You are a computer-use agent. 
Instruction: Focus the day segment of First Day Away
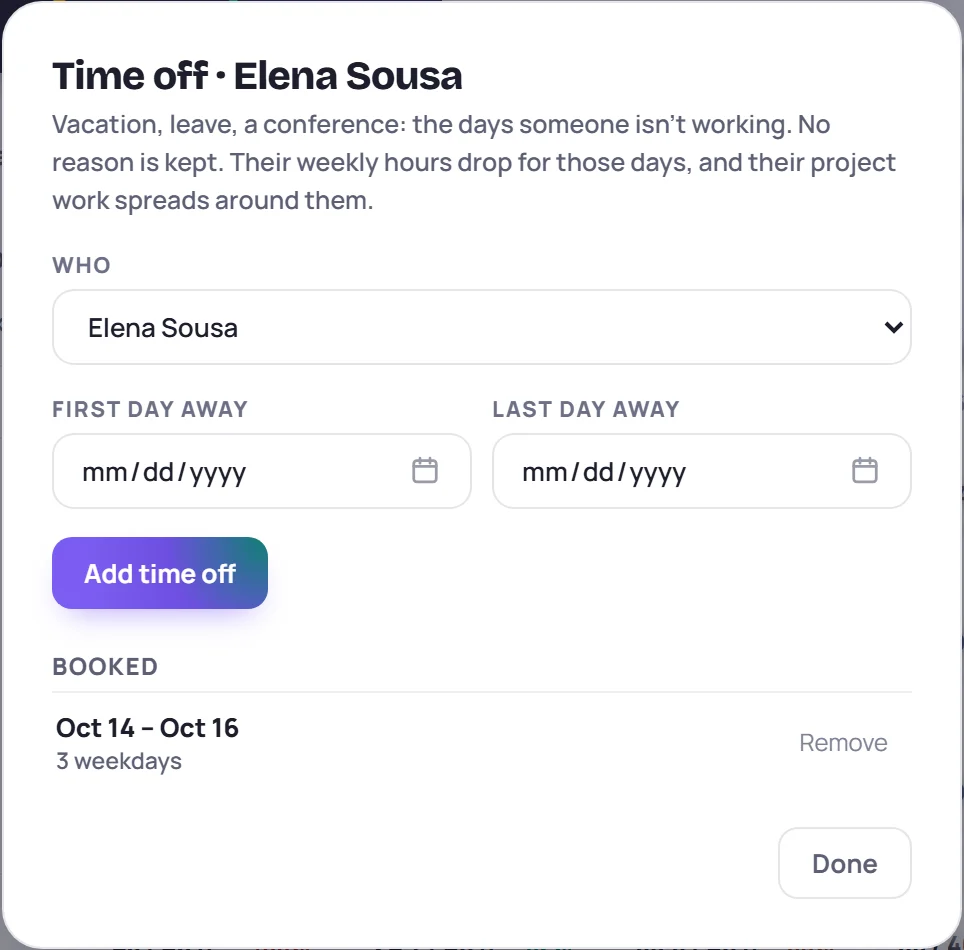pyautogui.click(x=158, y=472)
